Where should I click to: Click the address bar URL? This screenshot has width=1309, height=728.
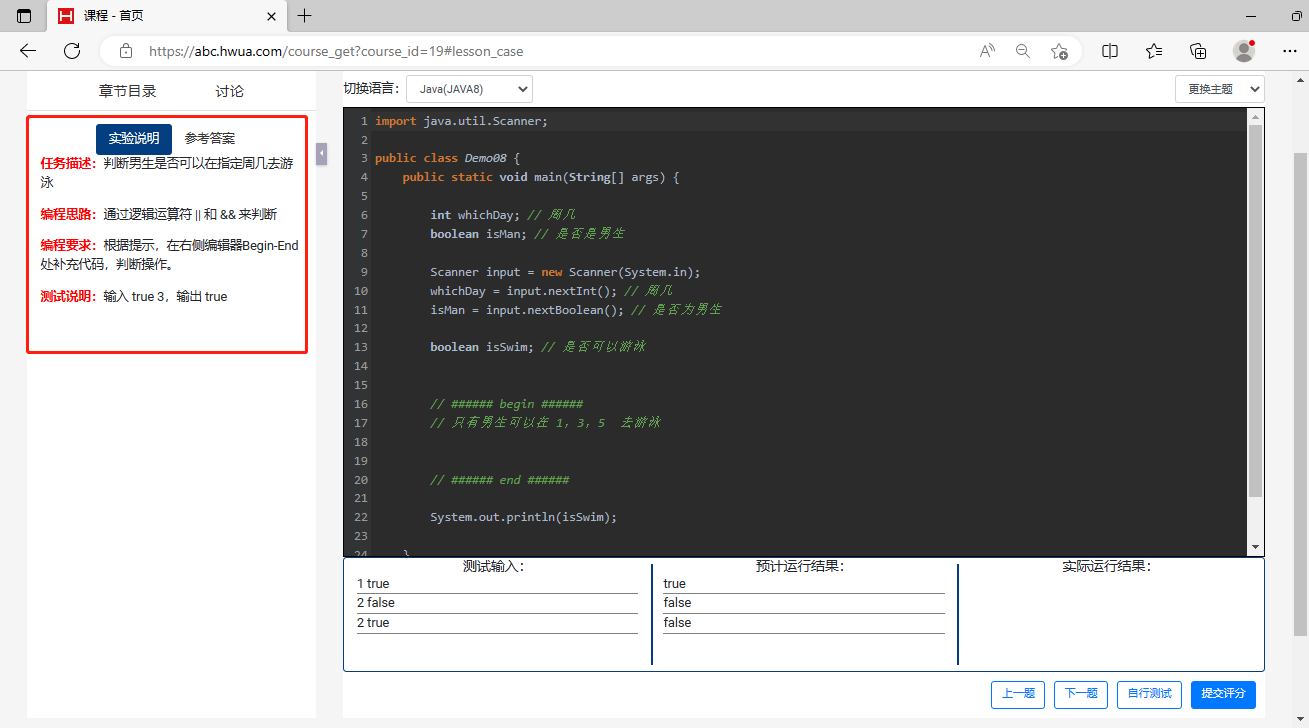[x=336, y=51]
